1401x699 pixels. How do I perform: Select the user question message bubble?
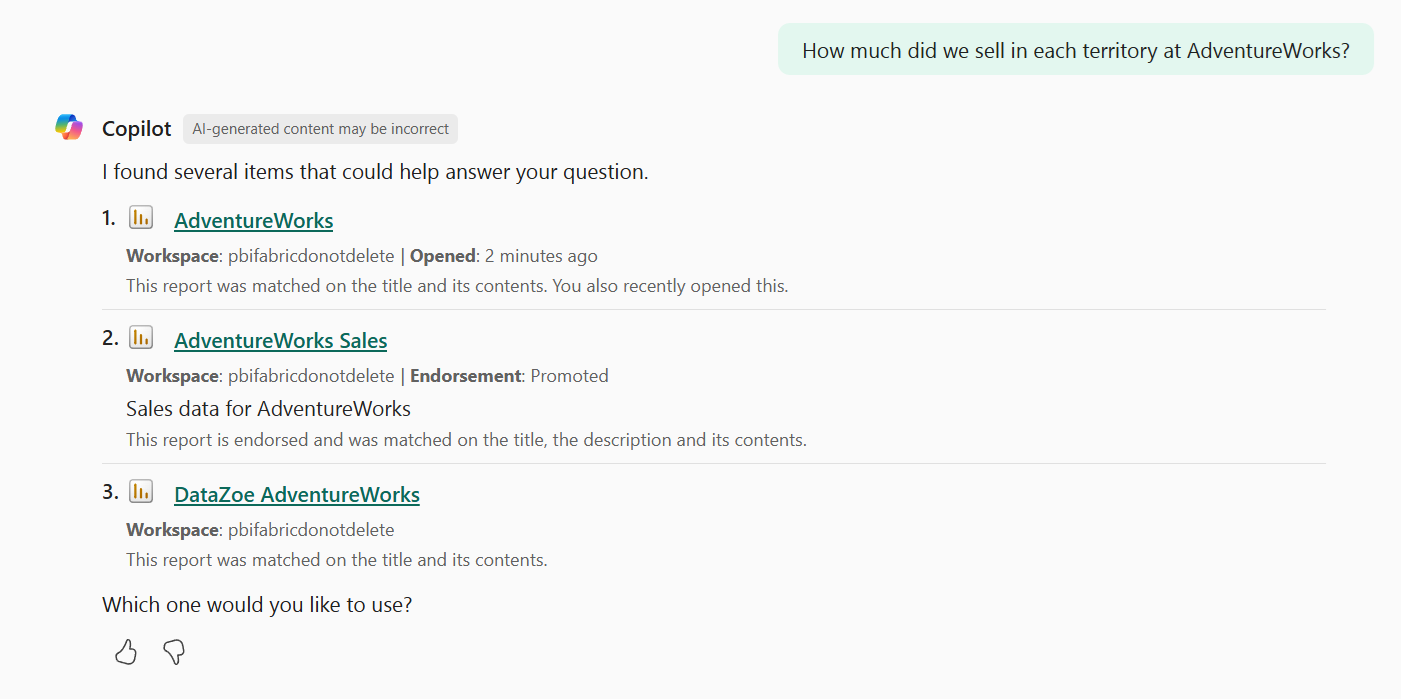click(x=1075, y=50)
